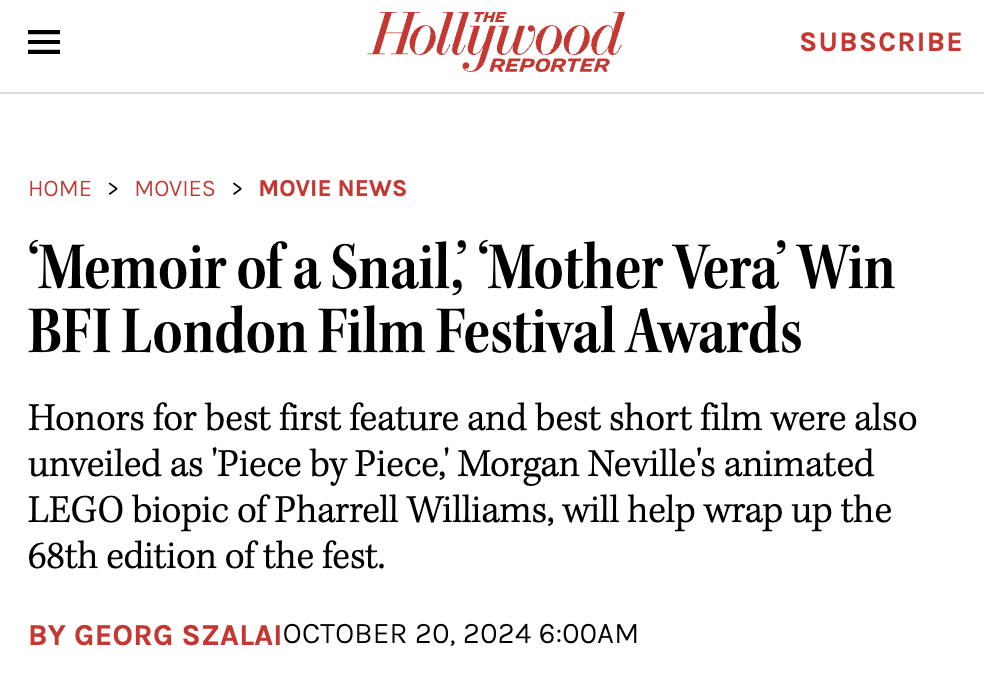Screen dimensions: 984x688
Task: Go to the Home breadcrumb
Action: (x=60, y=188)
